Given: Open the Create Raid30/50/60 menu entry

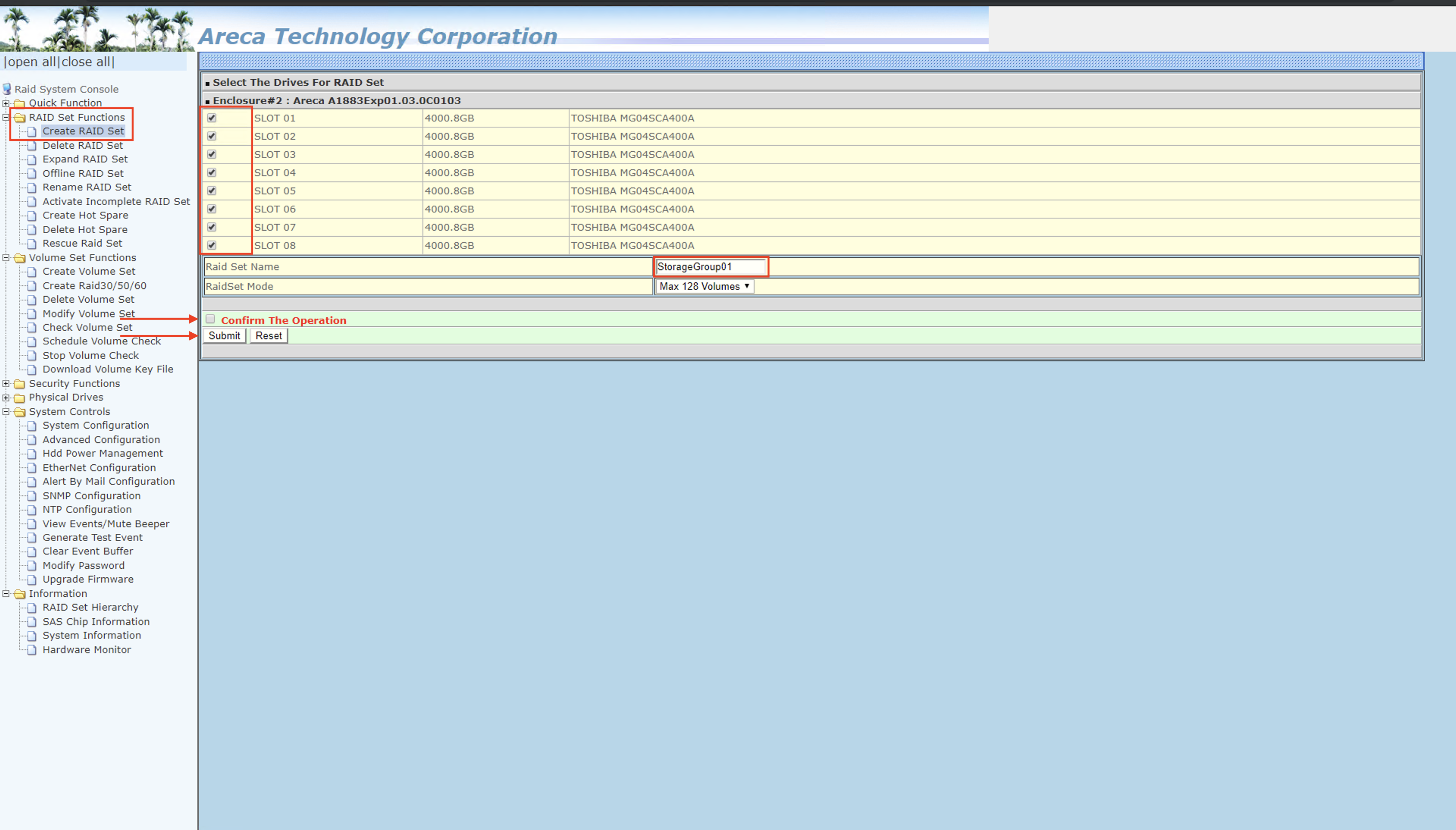Looking at the screenshot, I should (94, 286).
